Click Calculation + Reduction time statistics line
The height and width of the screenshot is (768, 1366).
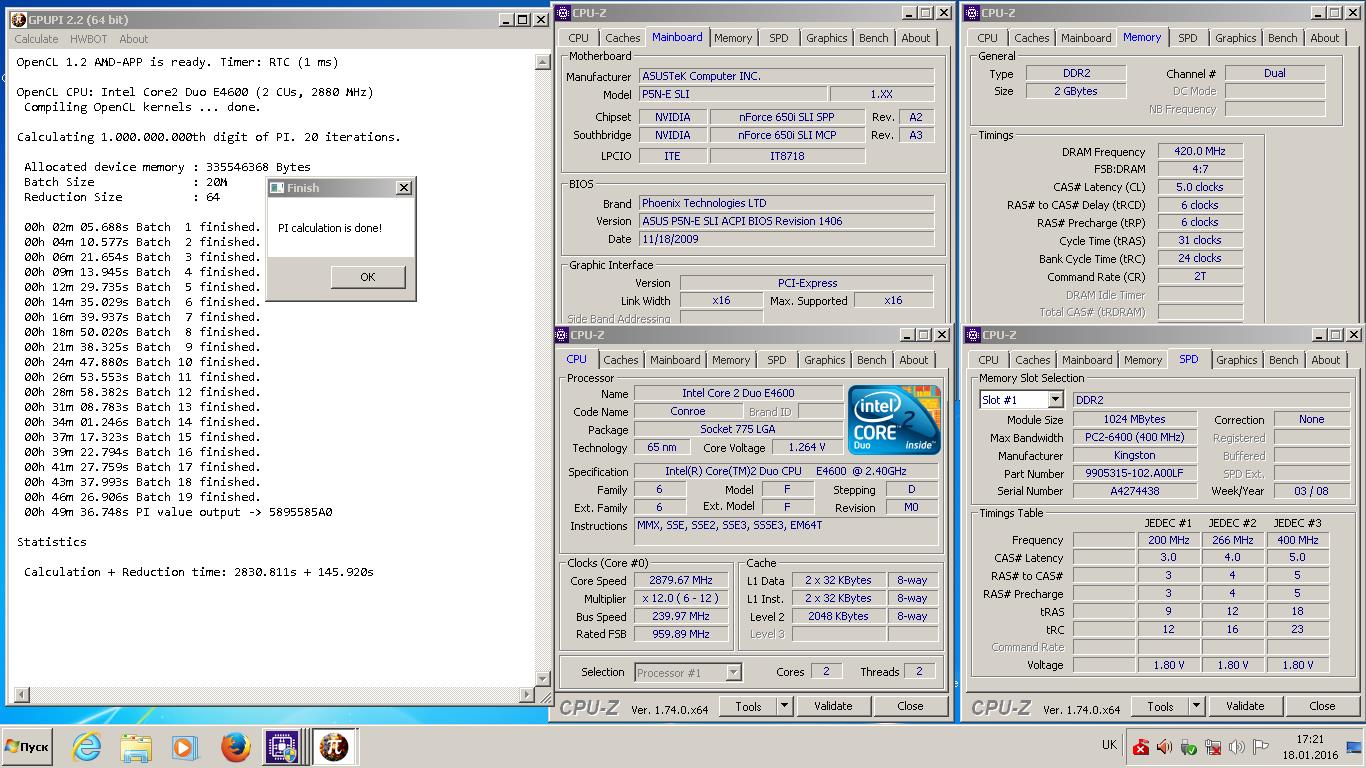[x=199, y=572]
